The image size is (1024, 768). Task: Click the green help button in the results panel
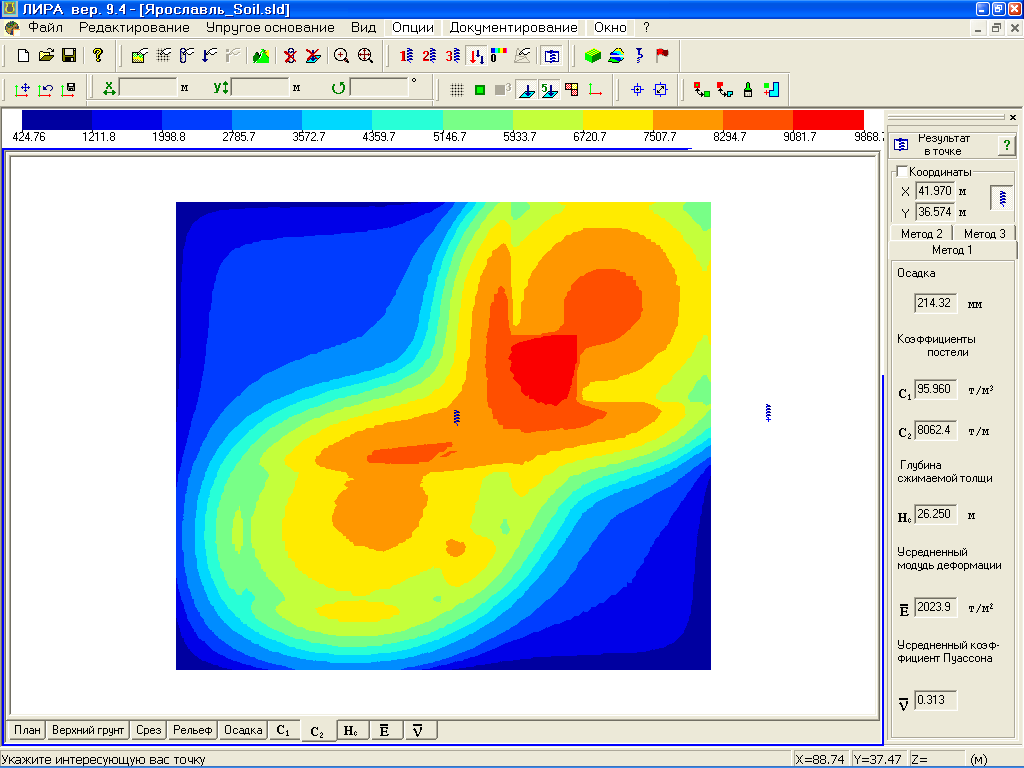[x=1006, y=146]
